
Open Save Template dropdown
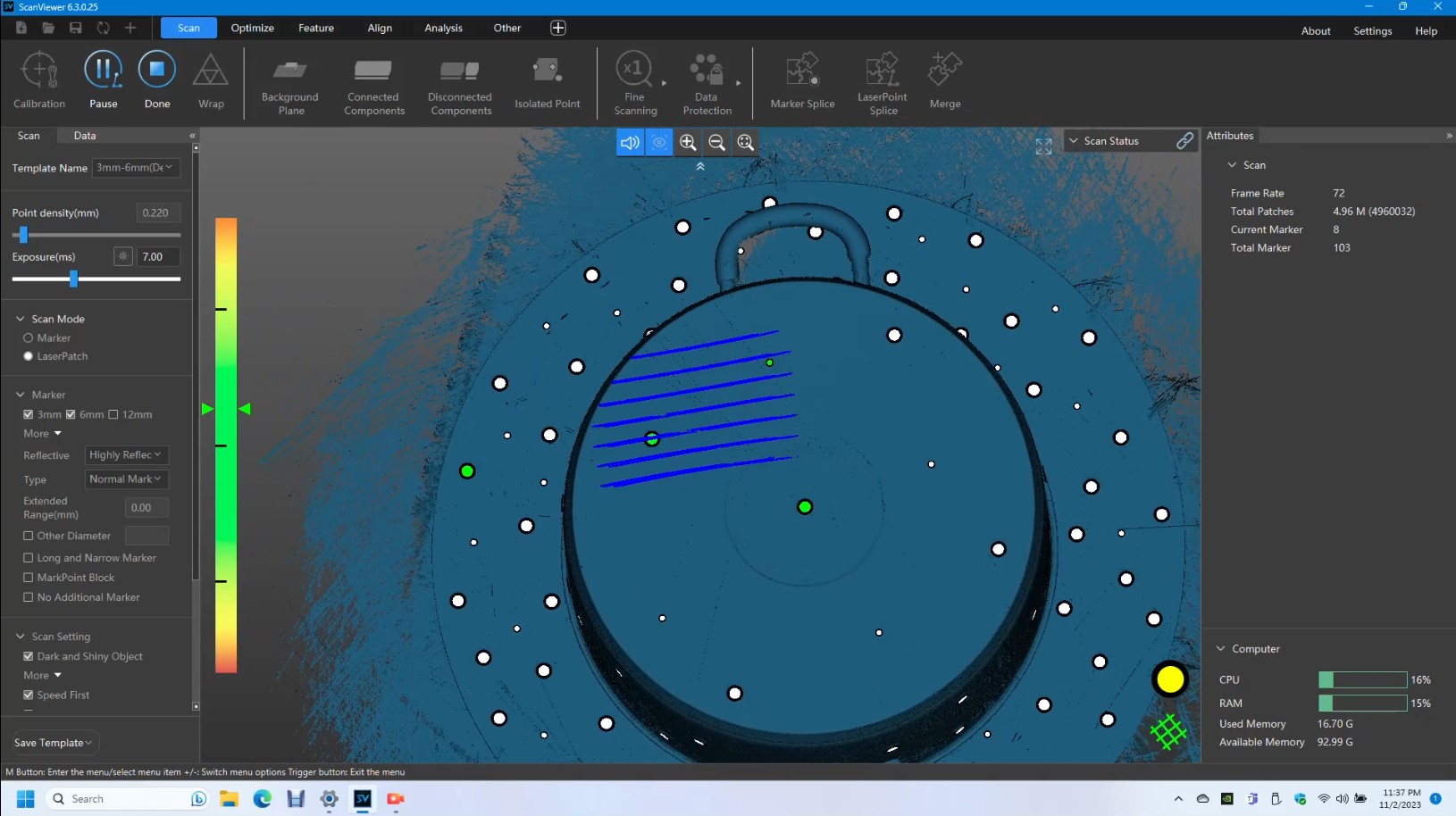tap(54, 743)
